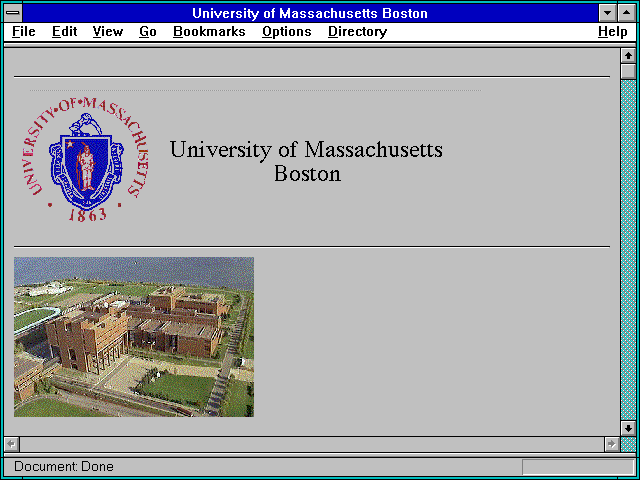Screen dimensions: 640x480
Task: Open the Edit menu
Action: point(64,32)
